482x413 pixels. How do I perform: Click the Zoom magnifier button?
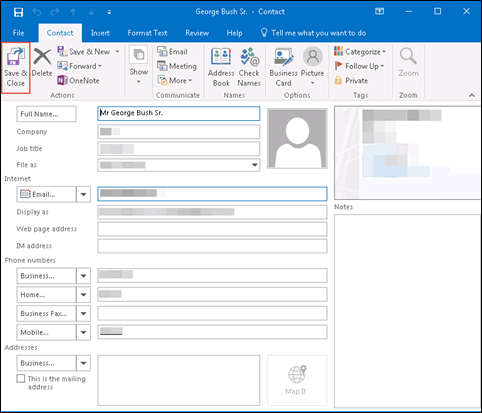[408, 62]
